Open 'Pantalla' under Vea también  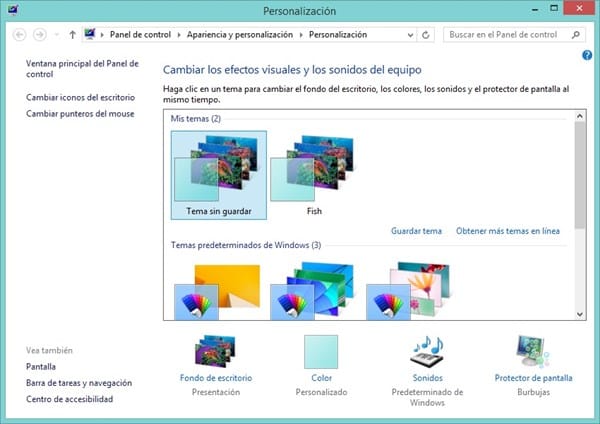tap(41, 367)
